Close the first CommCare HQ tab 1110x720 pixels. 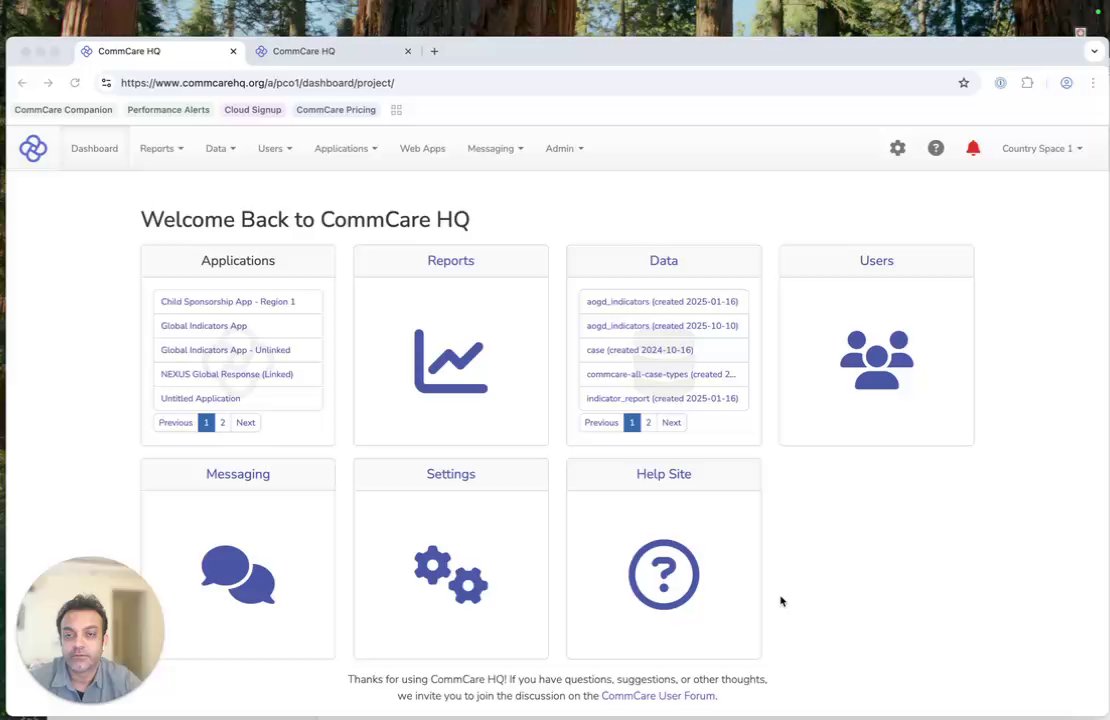[233, 51]
